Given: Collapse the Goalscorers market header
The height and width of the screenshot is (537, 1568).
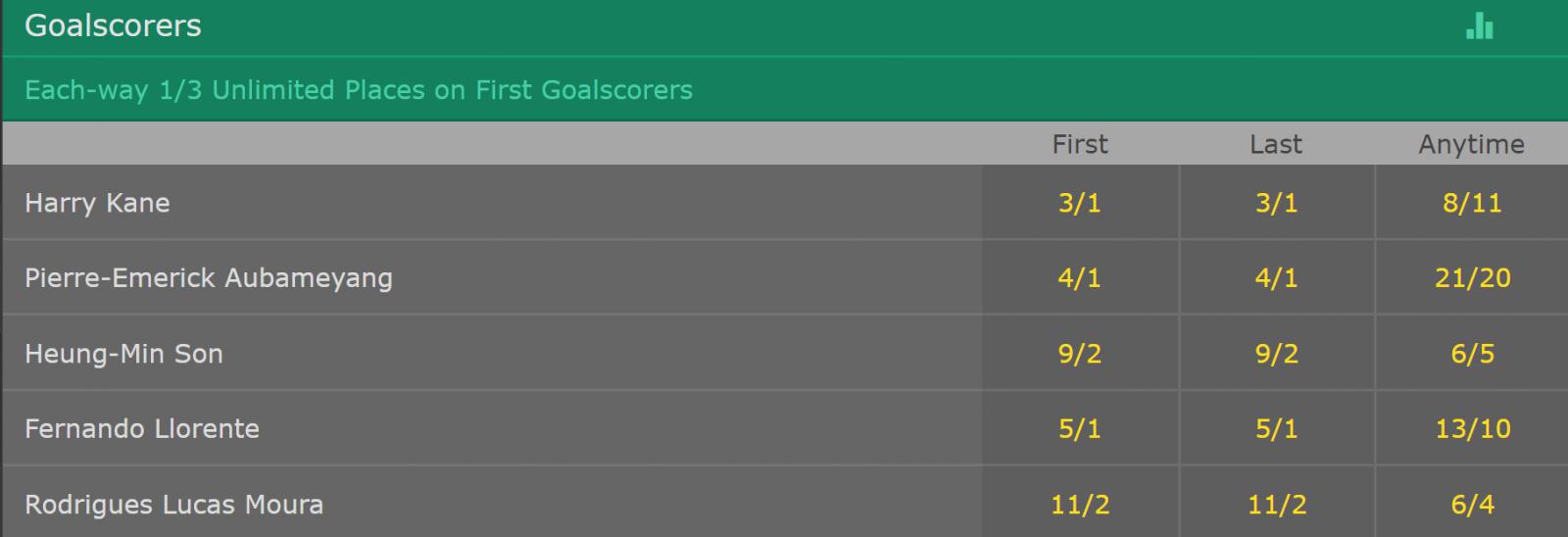Looking at the screenshot, I should pos(113,26).
